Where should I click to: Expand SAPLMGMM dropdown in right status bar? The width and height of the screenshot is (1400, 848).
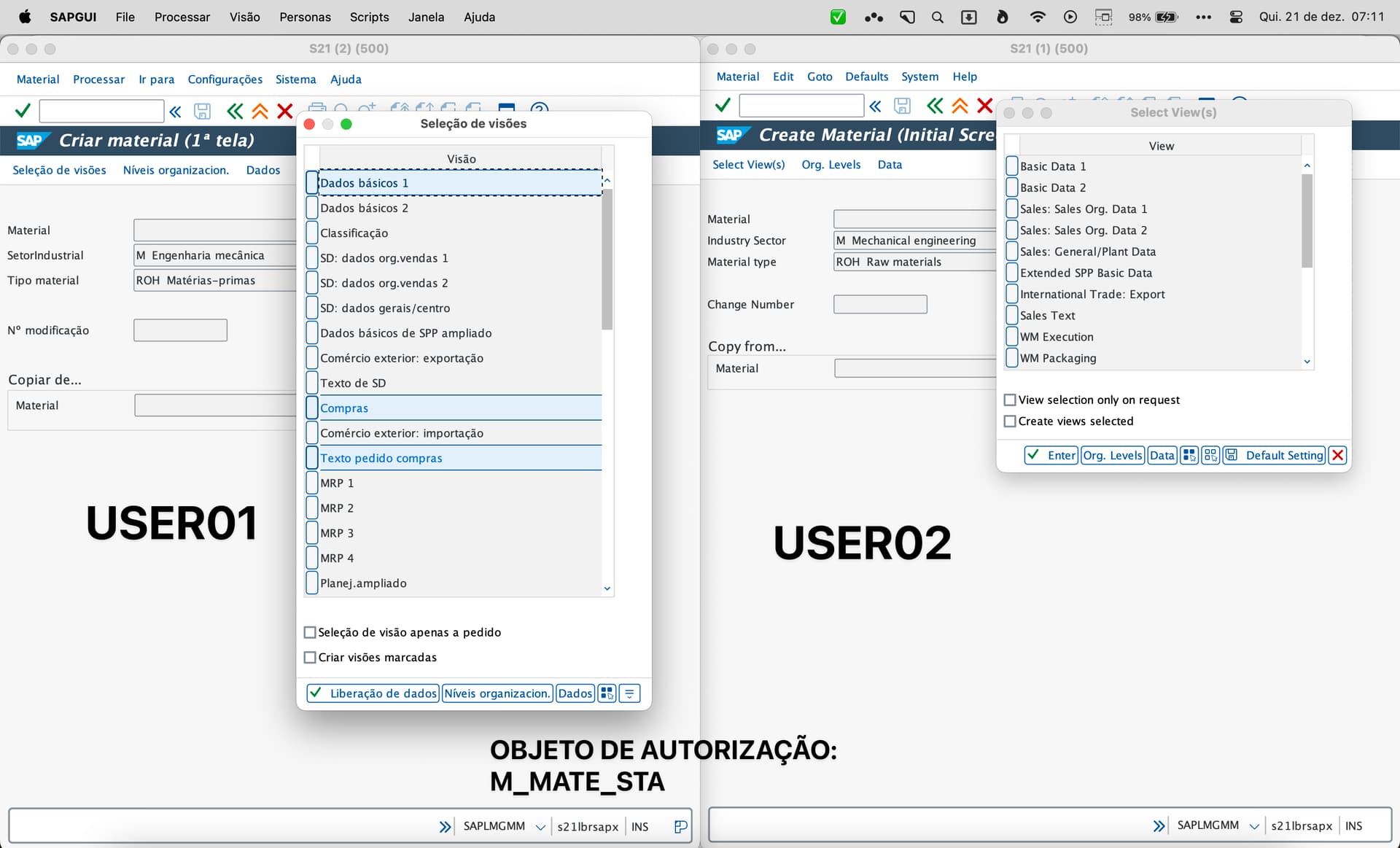[1254, 826]
